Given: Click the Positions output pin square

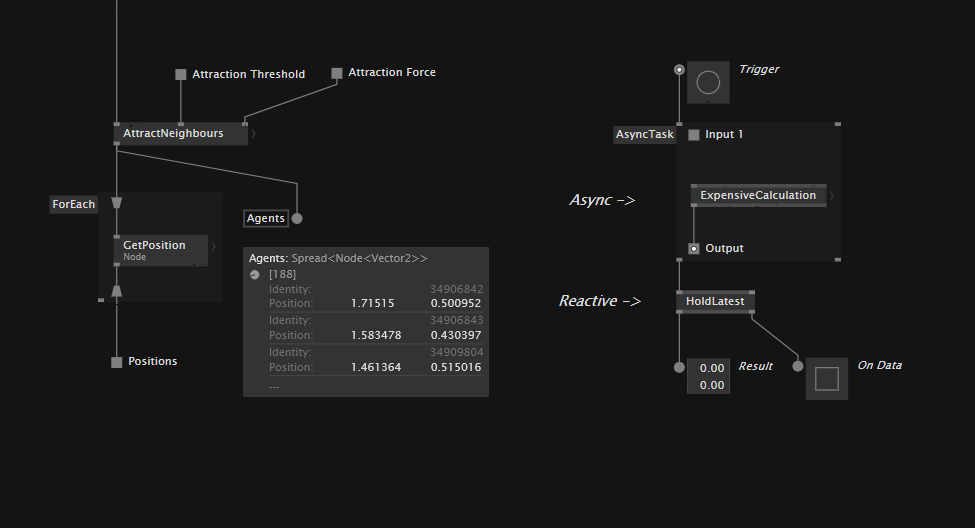Looking at the screenshot, I should 117,362.
